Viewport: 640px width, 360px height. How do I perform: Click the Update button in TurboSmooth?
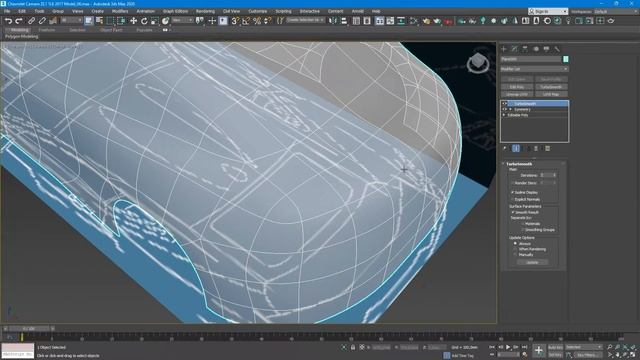[x=532, y=262]
